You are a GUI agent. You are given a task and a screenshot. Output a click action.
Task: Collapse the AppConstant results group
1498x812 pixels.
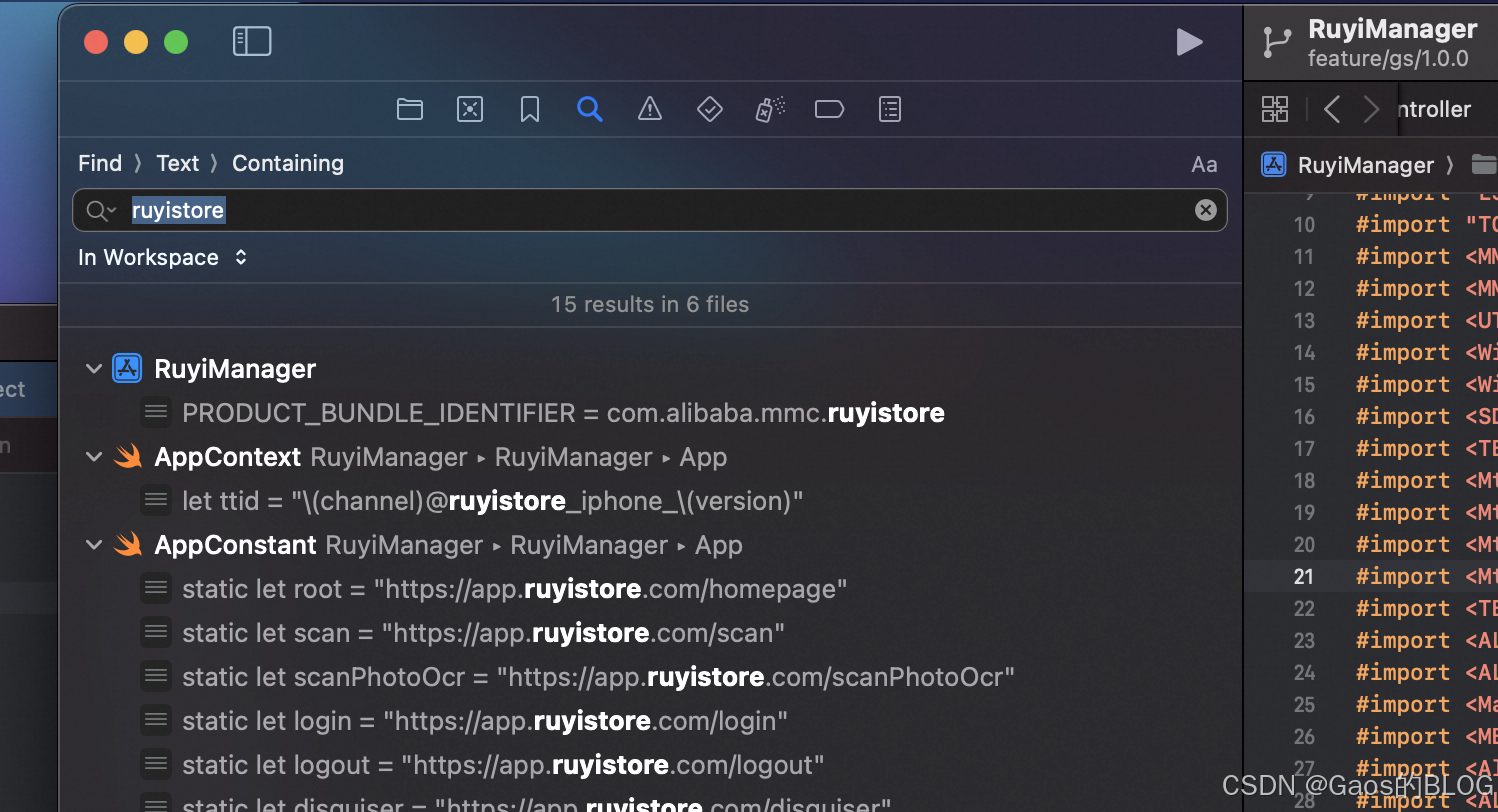pos(94,545)
